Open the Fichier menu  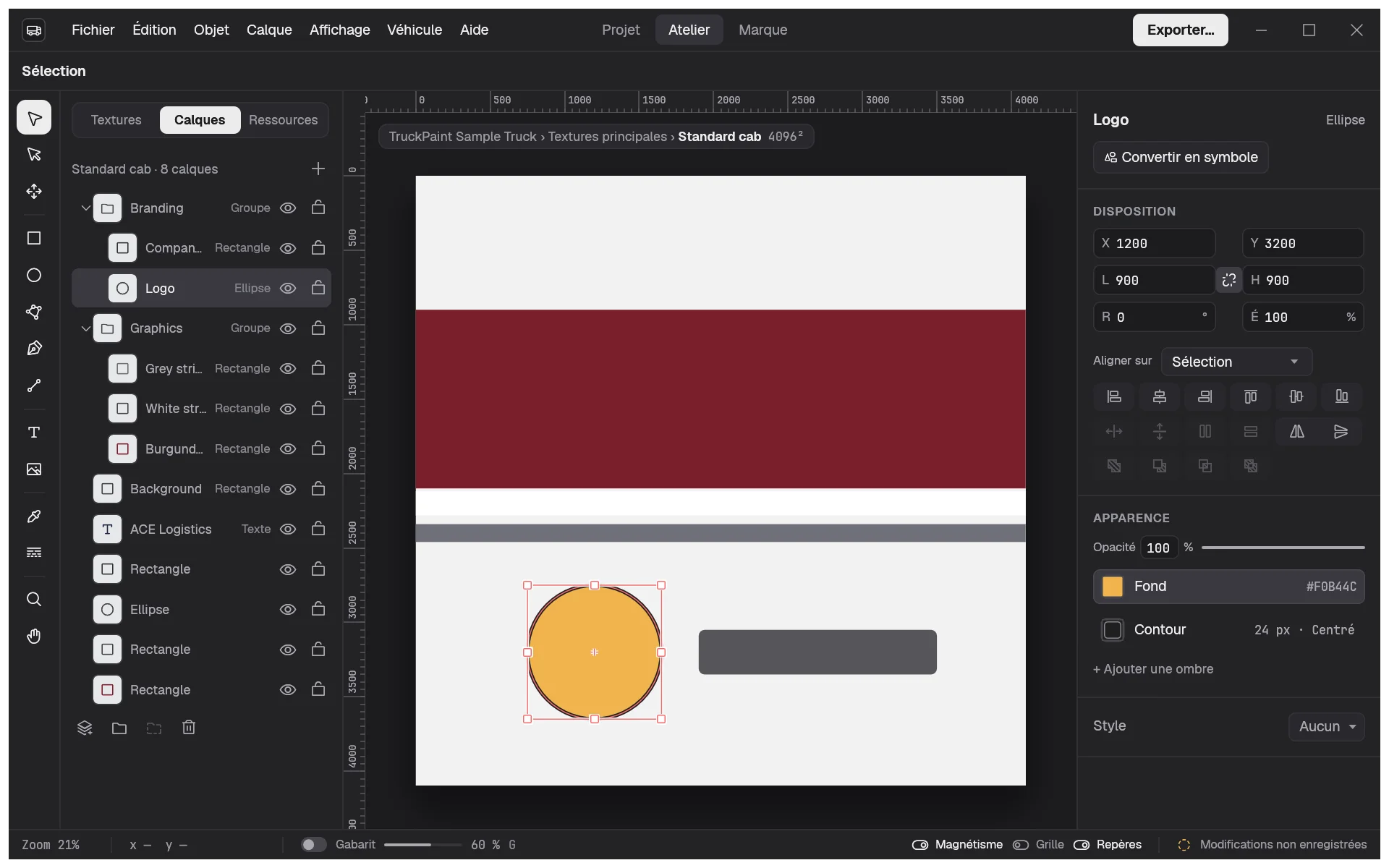[x=93, y=30]
